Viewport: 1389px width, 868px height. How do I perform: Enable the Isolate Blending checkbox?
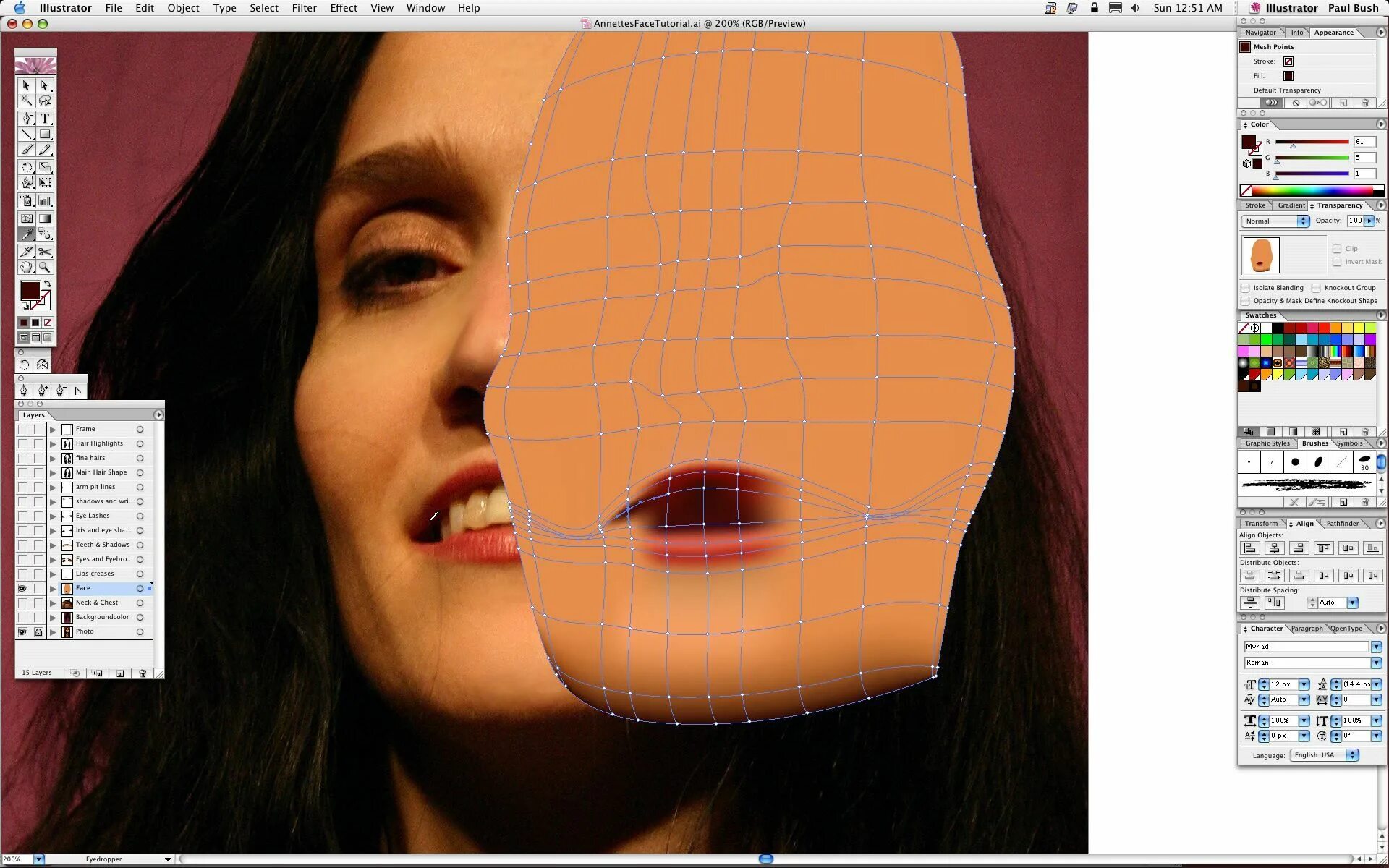1245,288
